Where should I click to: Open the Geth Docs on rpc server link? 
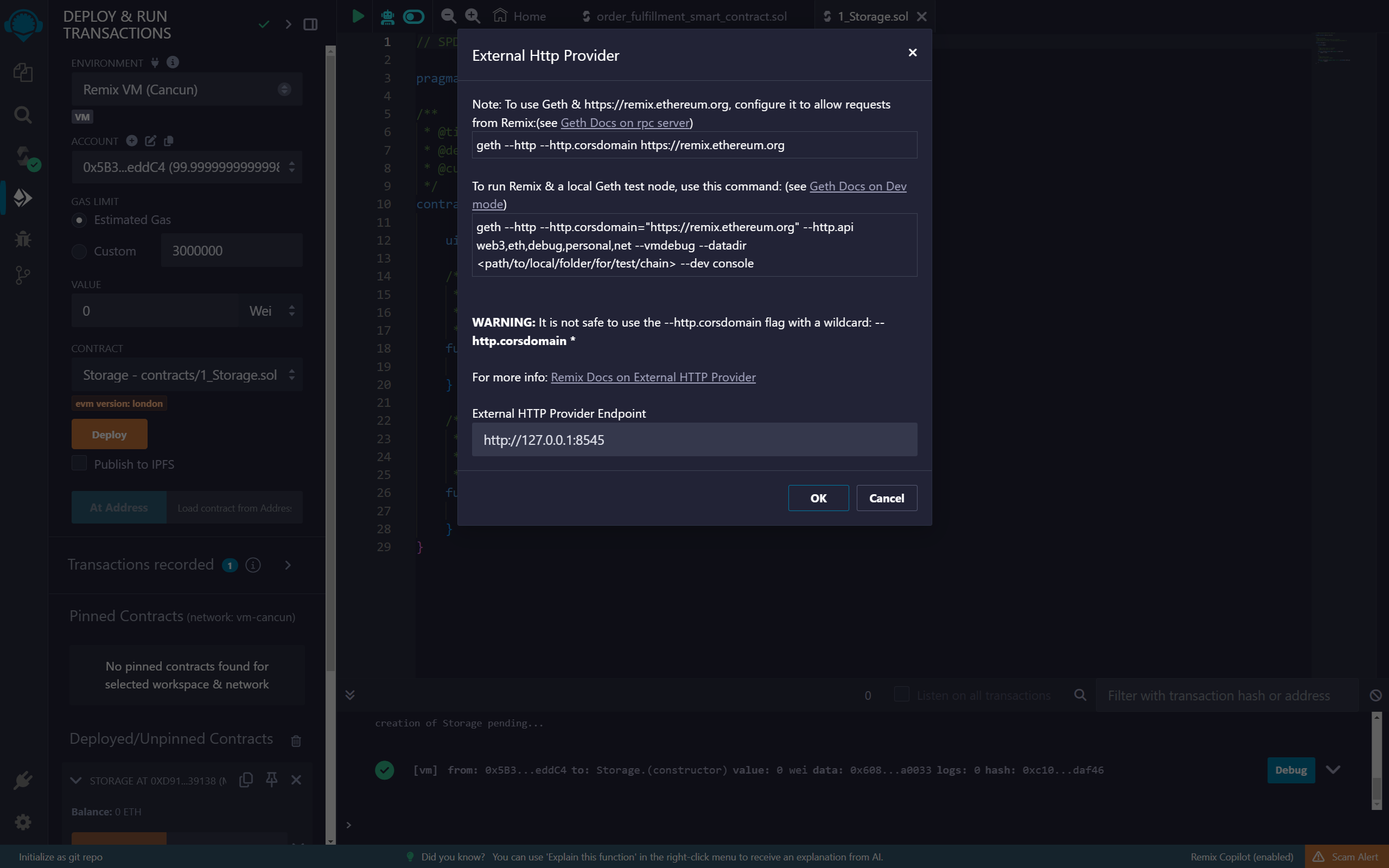point(625,122)
